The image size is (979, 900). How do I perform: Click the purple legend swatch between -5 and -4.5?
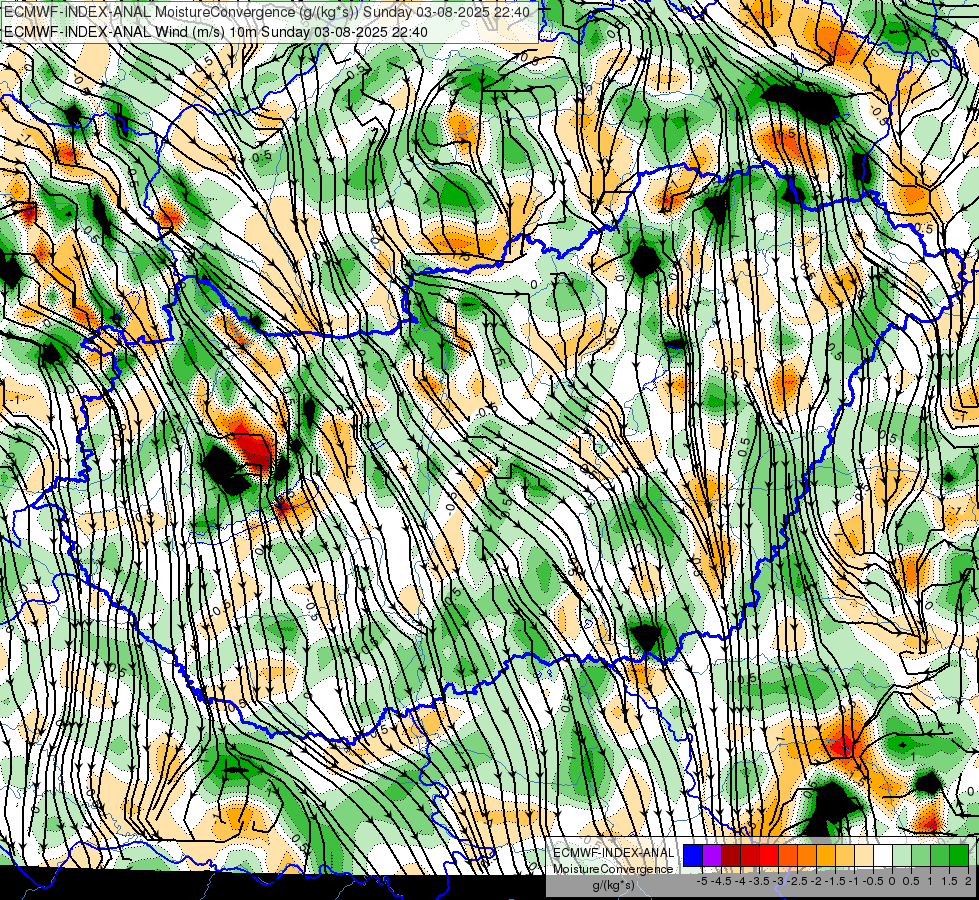[x=712, y=856]
